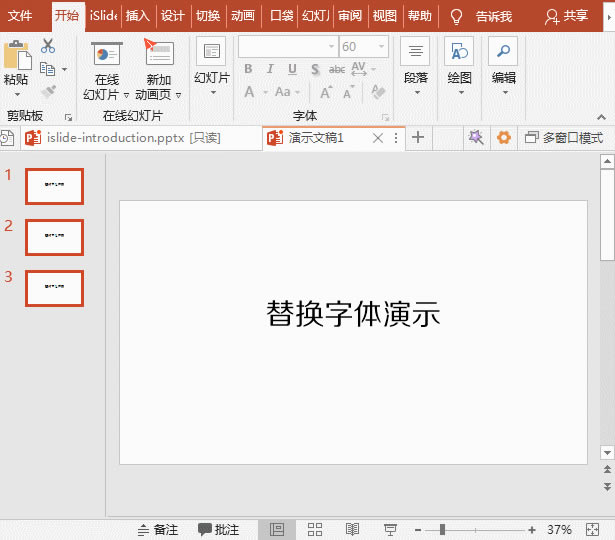Click the zoom slider handle
The height and width of the screenshot is (540, 615).
click(442, 529)
